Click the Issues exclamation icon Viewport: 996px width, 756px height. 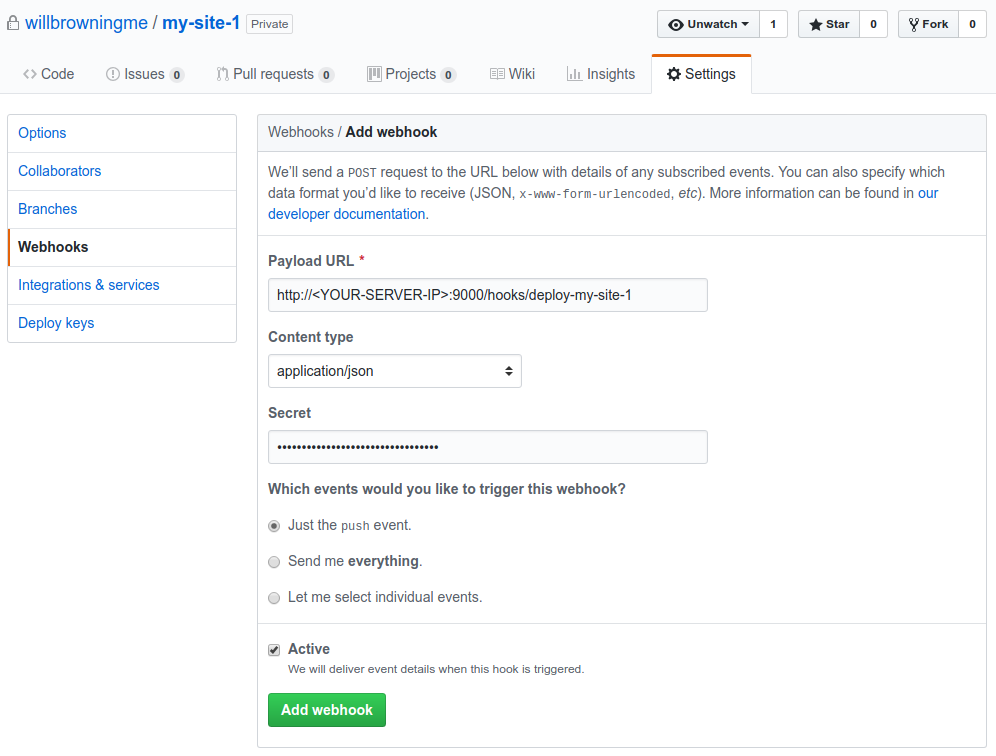click(x=112, y=74)
